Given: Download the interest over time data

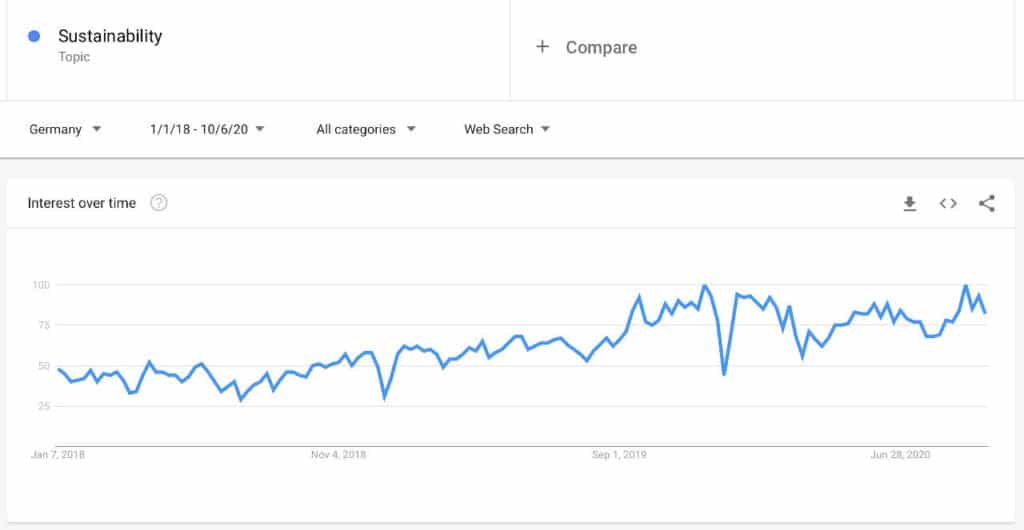Looking at the screenshot, I should (909, 204).
